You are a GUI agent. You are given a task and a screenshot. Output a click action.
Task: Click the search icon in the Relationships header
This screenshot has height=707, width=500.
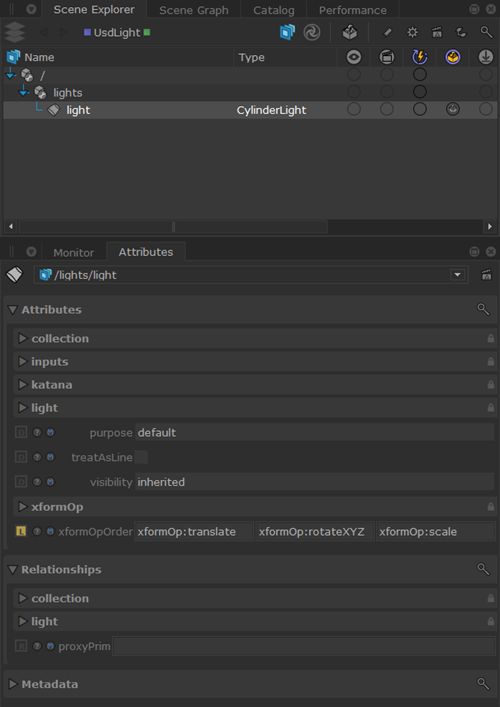click(483, 569)
